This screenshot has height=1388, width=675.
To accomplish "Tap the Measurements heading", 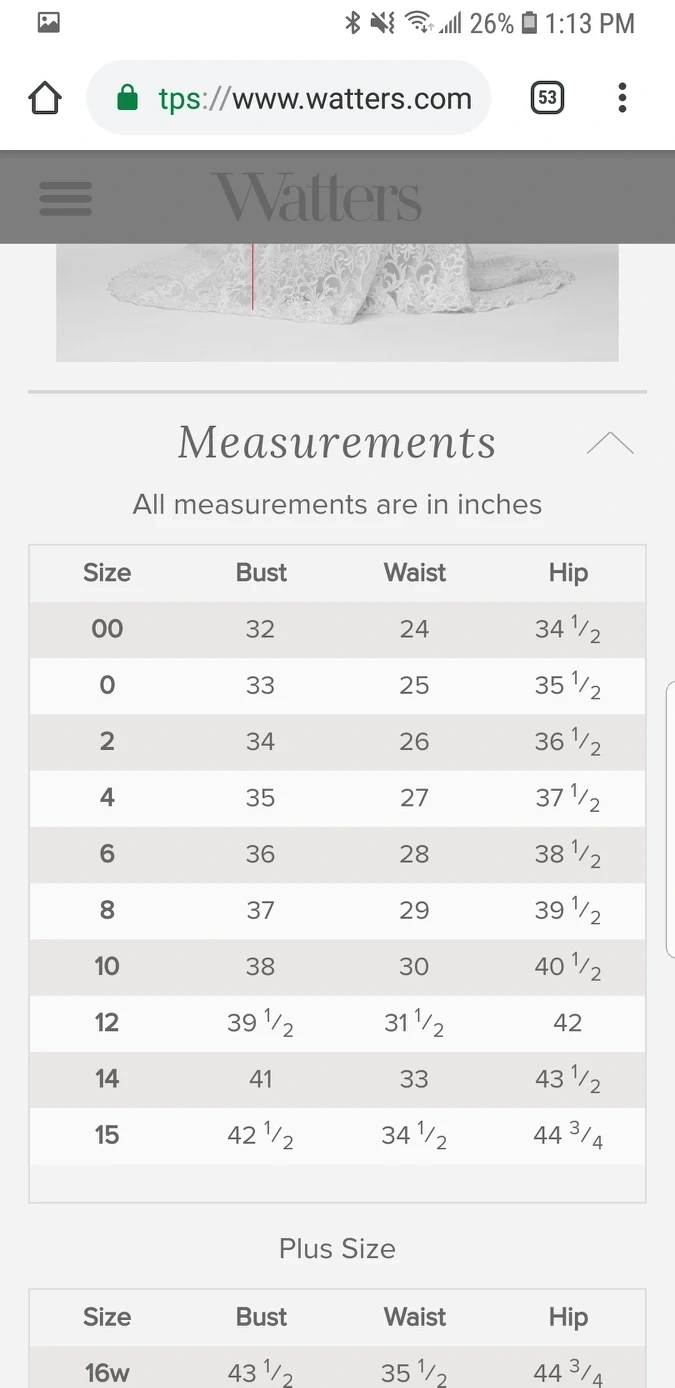I will 337,443.
